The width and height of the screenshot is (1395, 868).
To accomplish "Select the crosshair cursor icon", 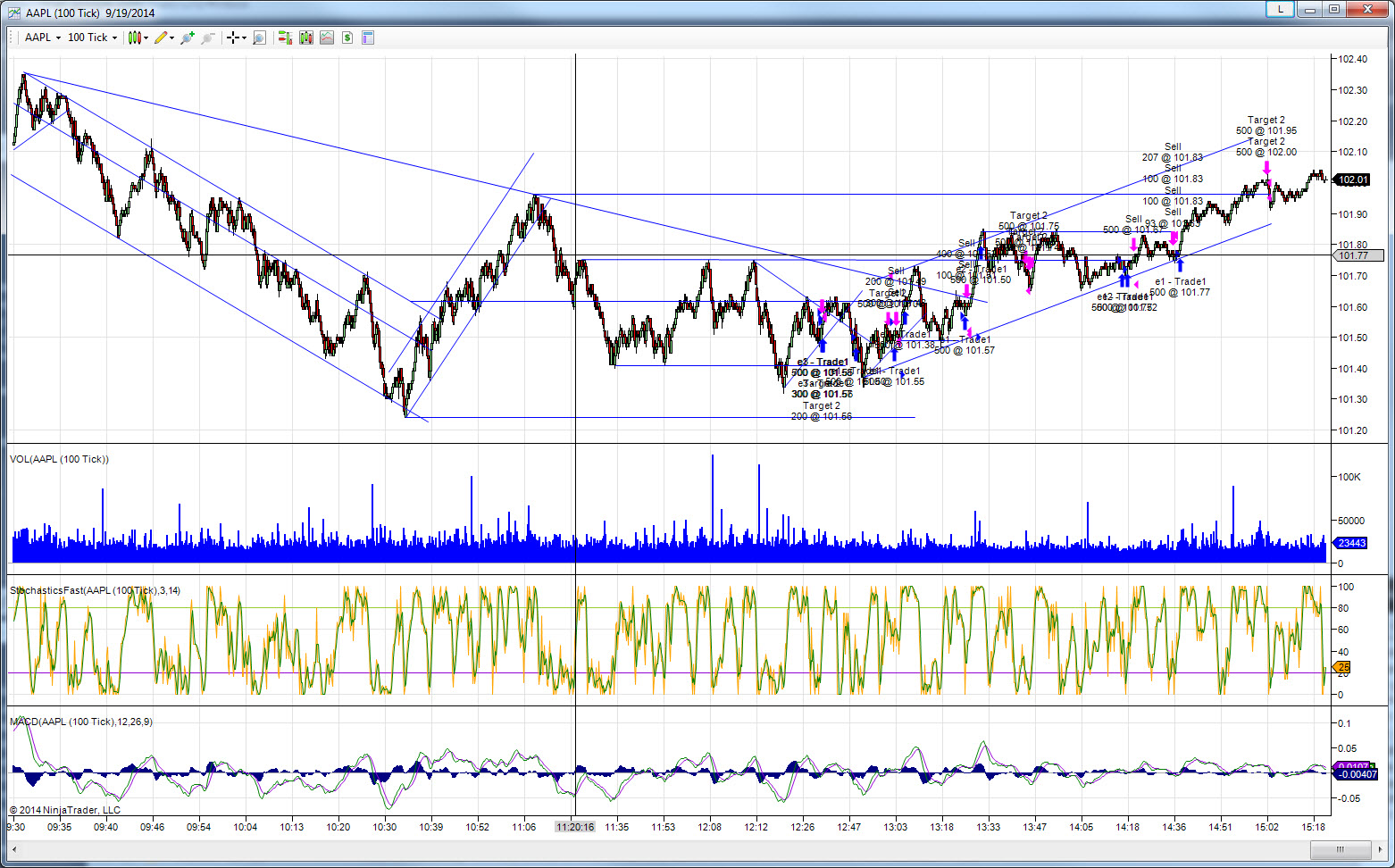I will (232, 38).
